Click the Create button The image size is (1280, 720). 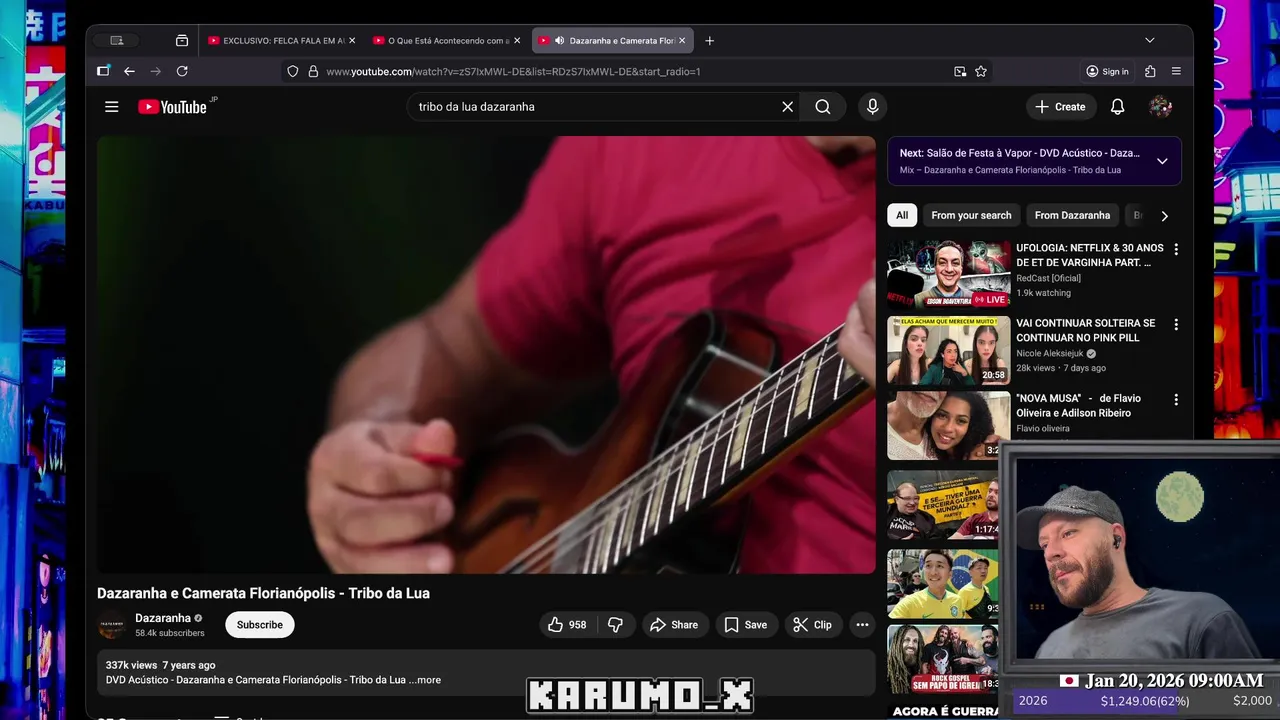click(1061, 107)
